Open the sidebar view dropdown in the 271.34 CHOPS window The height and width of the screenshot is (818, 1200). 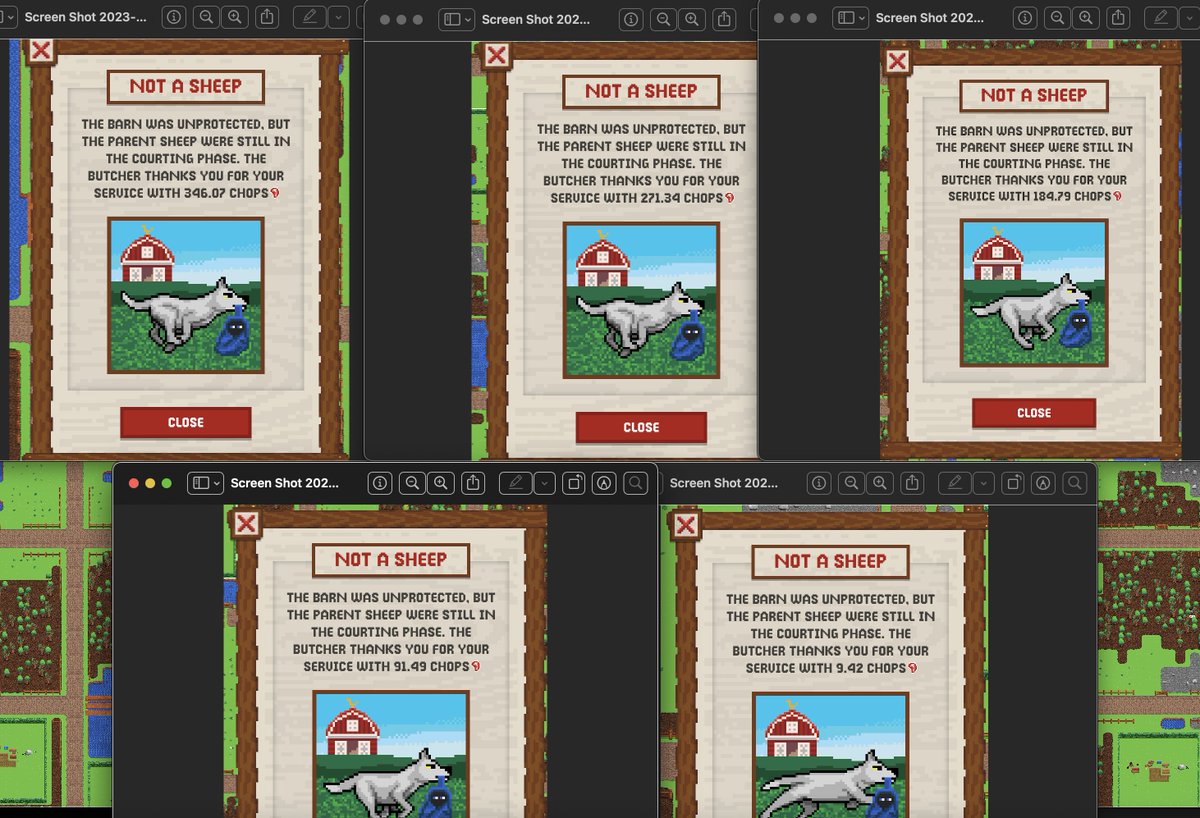pos(467,19)
